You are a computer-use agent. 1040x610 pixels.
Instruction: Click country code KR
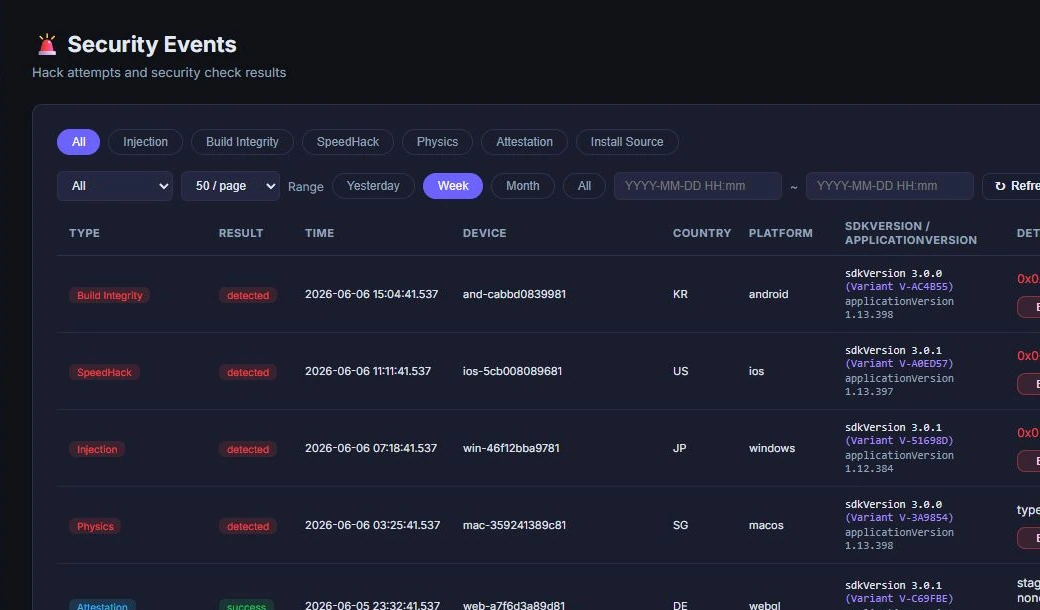coord(680,294)
